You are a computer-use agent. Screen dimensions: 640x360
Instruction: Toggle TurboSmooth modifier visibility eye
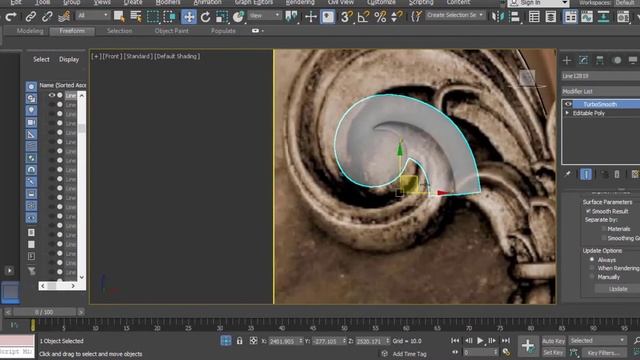568,104
